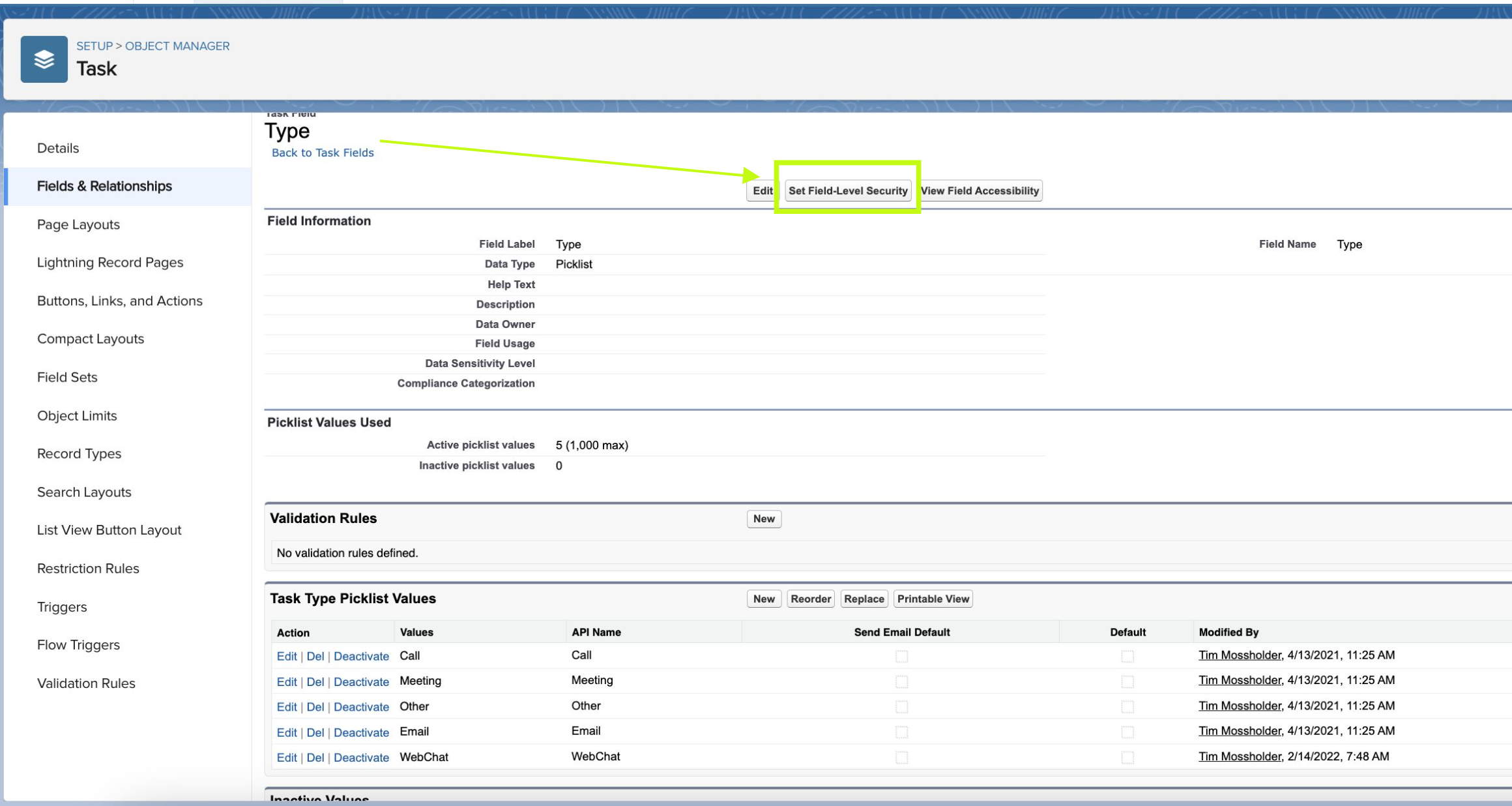Open the Record Types section
1512x806 pixels.
[x=79, y=453]
